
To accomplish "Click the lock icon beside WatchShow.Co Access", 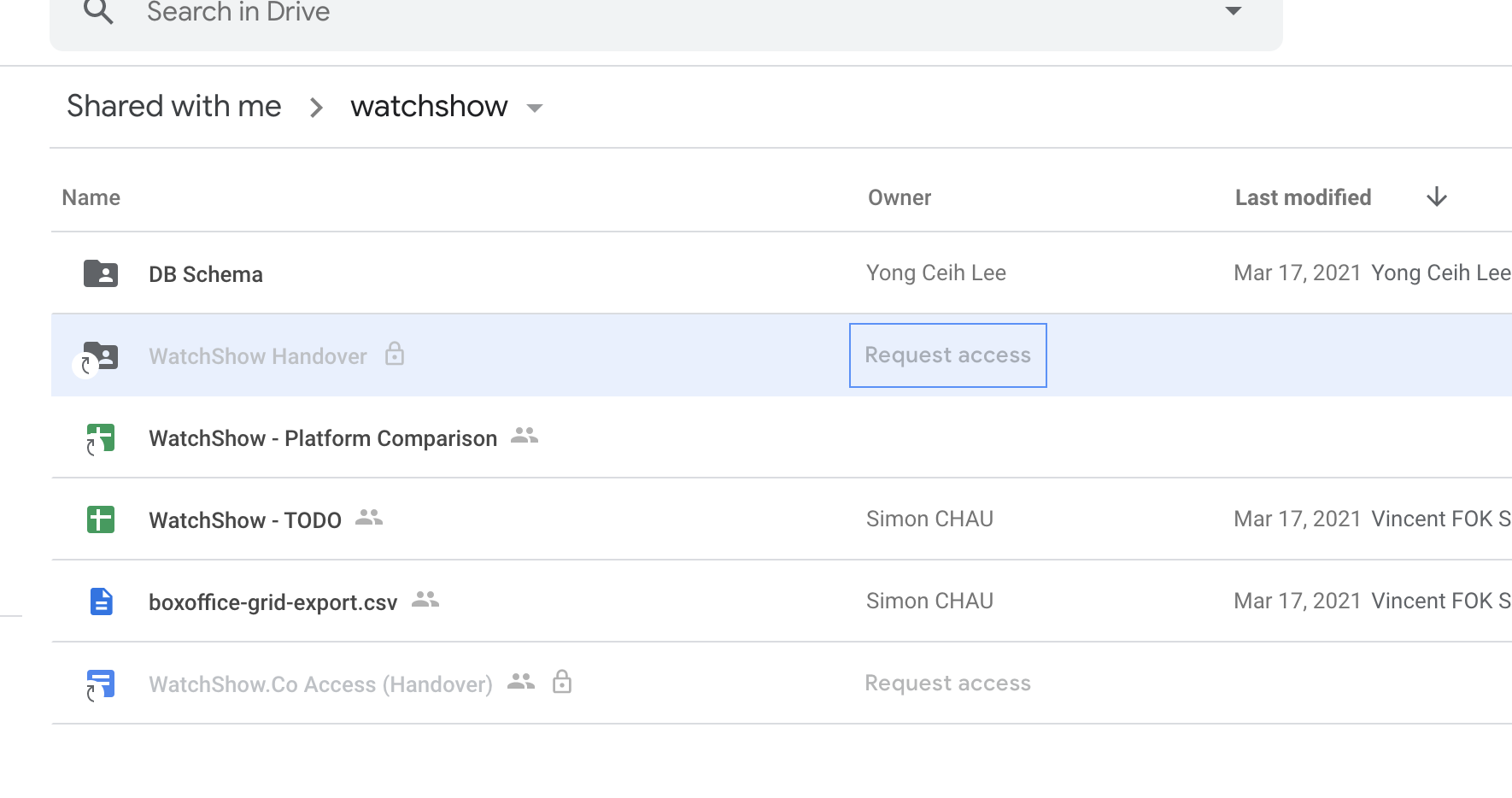I will 561,682.
